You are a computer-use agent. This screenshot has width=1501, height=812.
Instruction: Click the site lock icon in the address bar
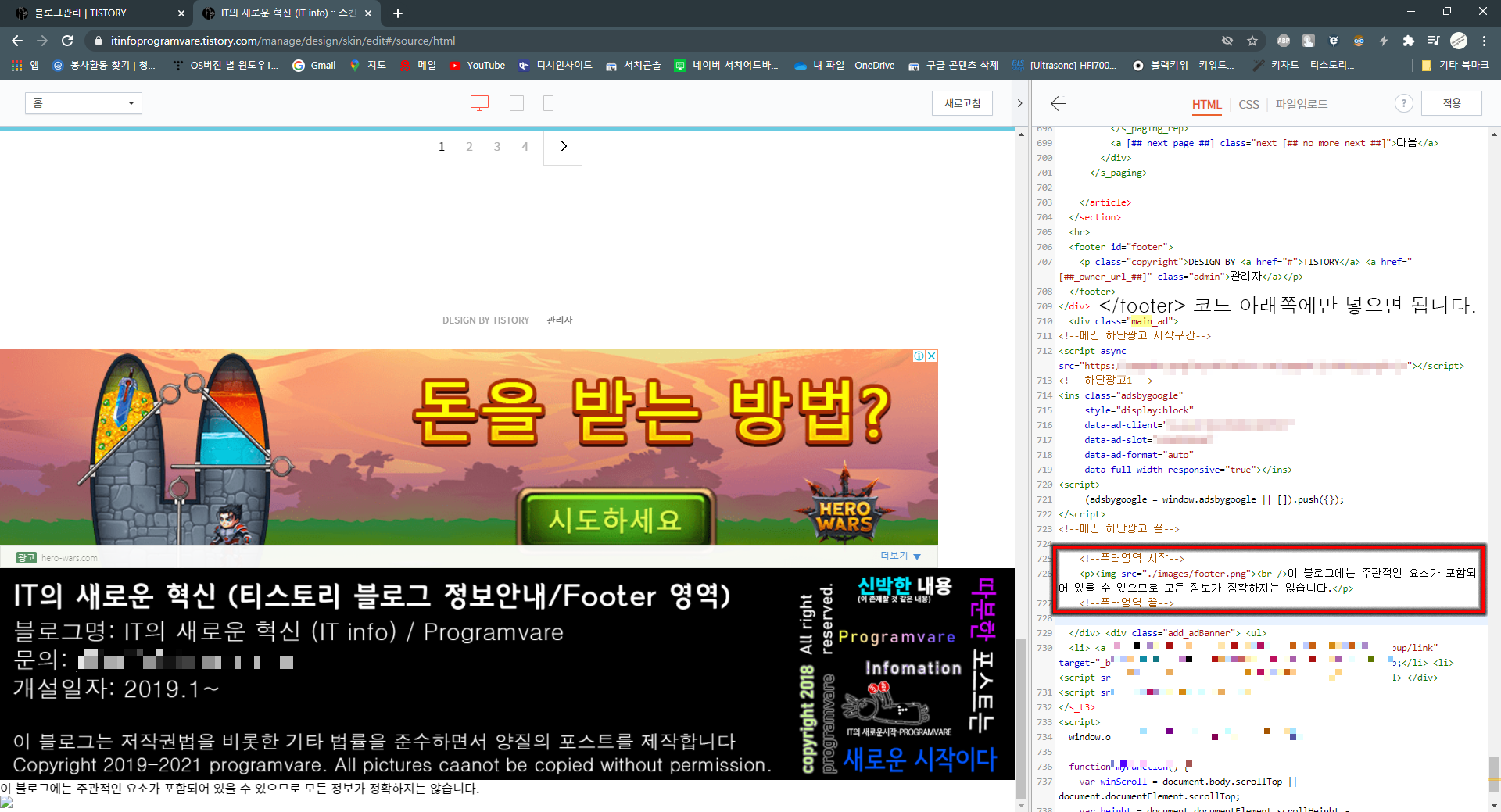[x=98, y=41]
